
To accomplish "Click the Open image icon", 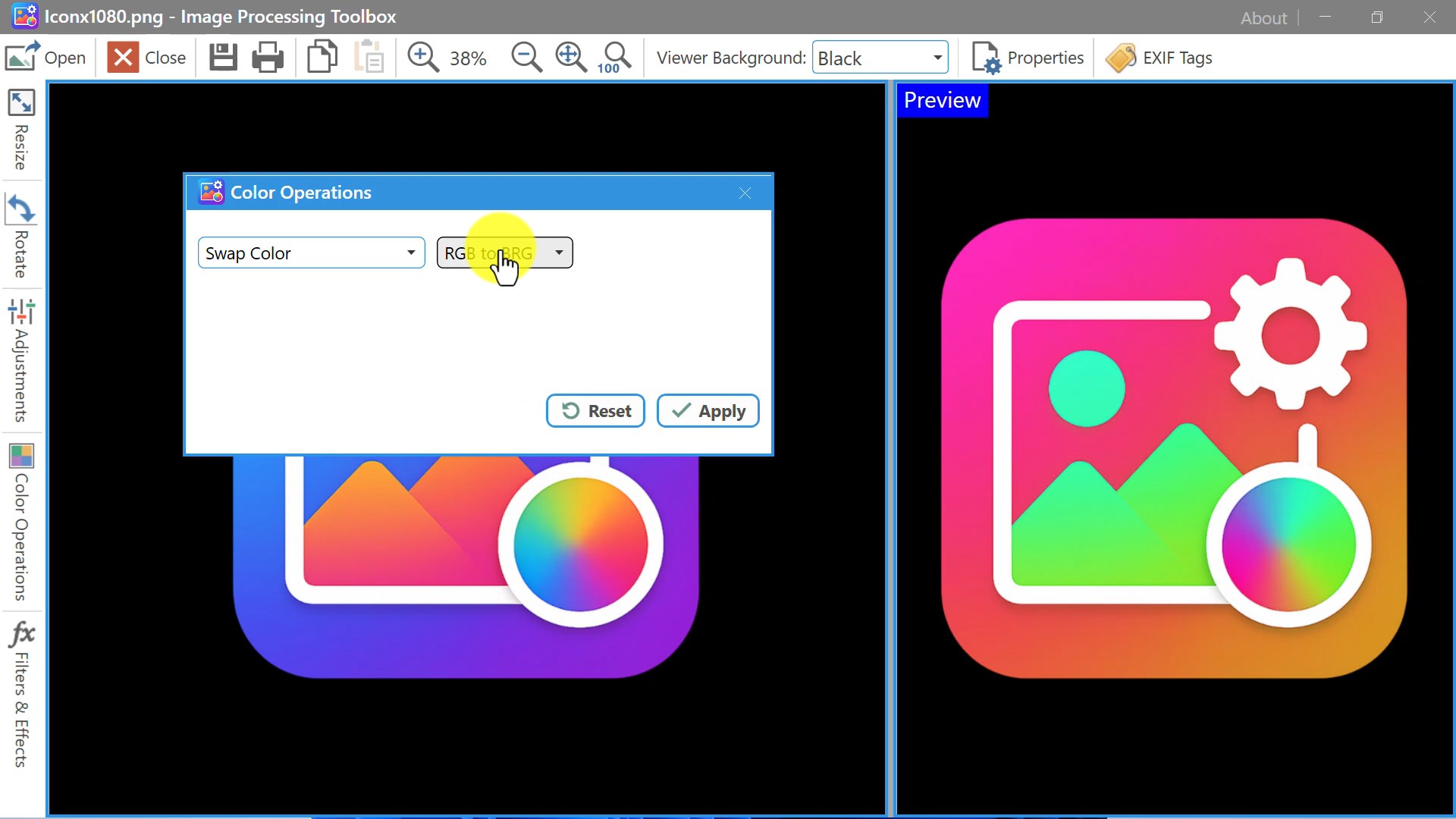I will pos(22,57).
